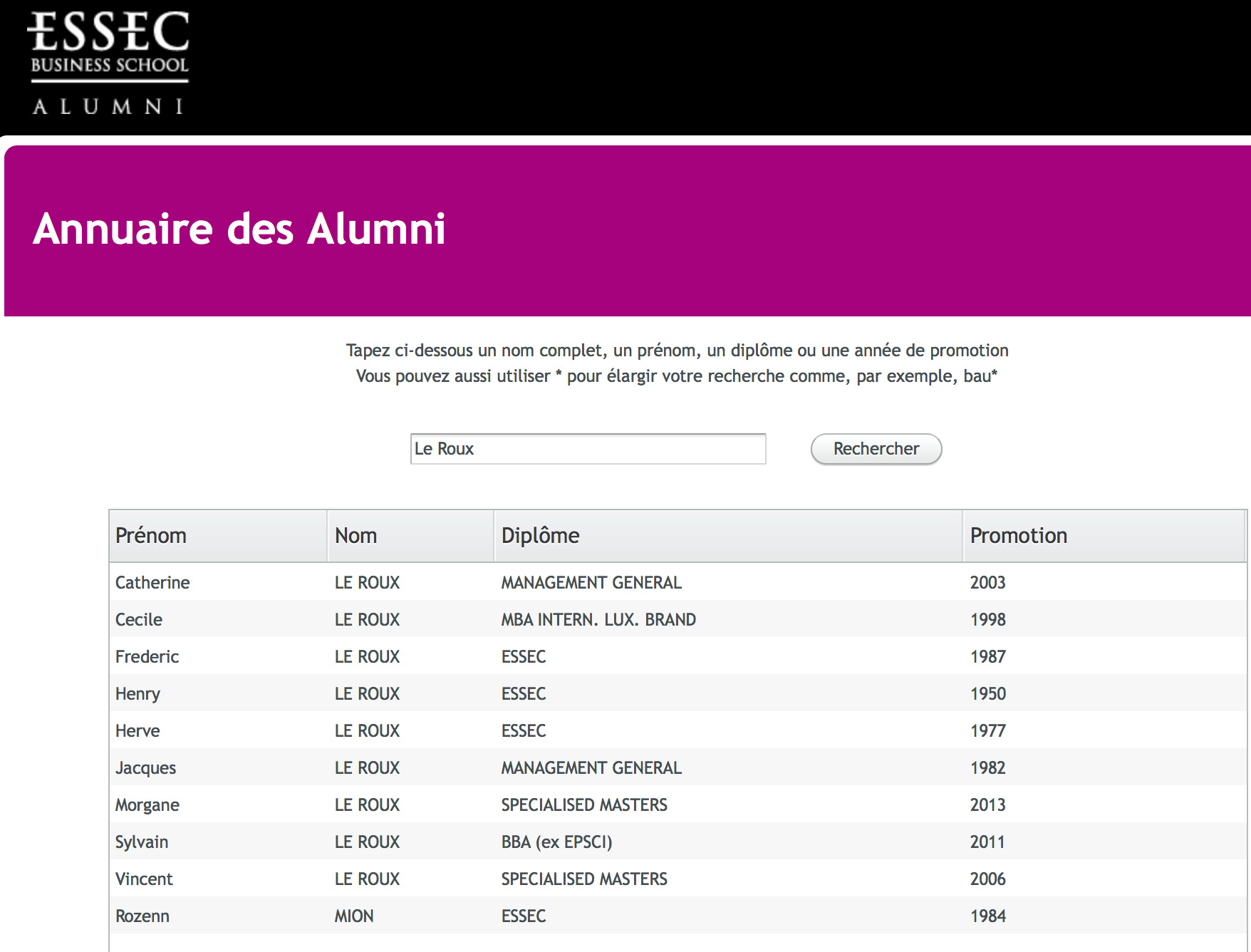Click the Rechercher button
Viewport: 1251px width, 952px height.
click(x=876, y=449)
